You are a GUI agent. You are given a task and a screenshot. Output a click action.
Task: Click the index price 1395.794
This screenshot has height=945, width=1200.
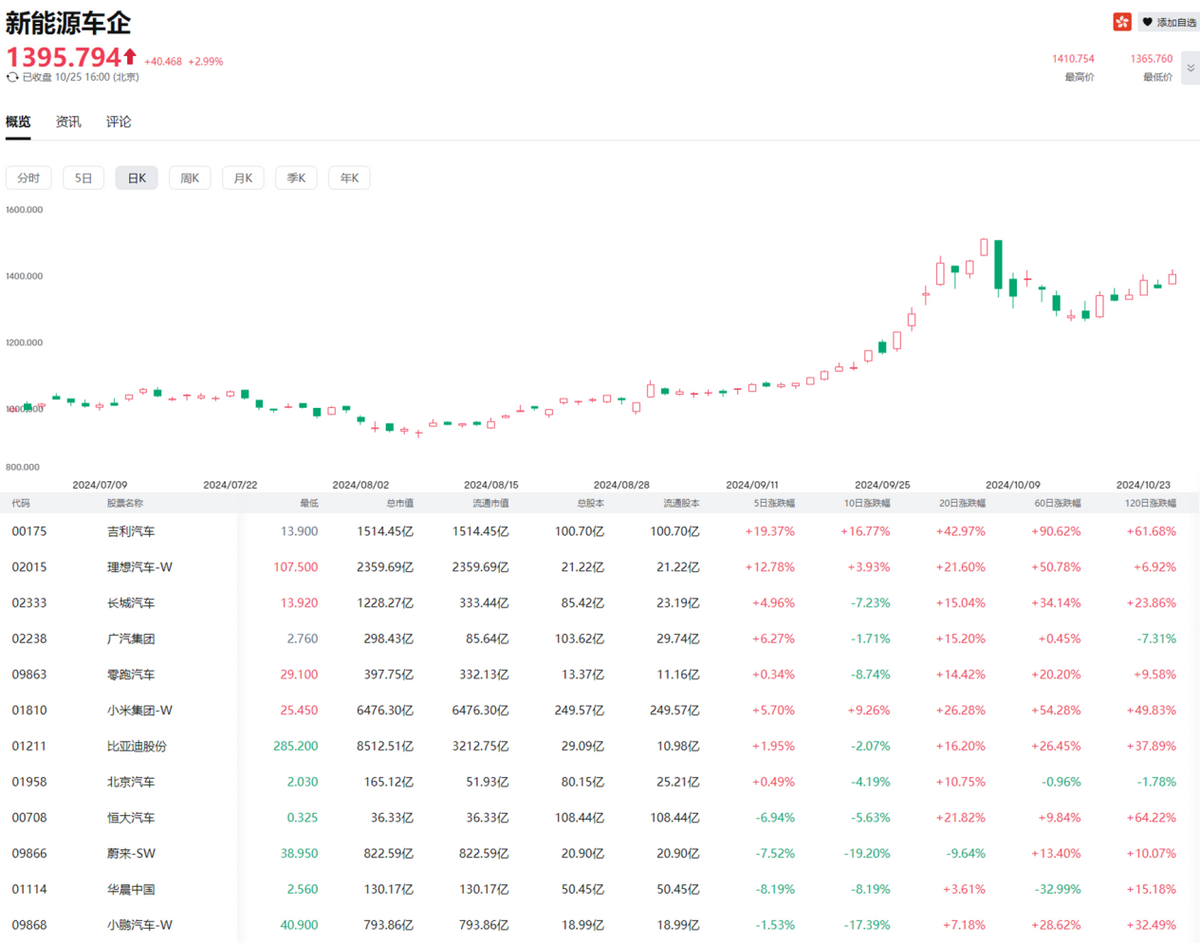pos(63,57)
